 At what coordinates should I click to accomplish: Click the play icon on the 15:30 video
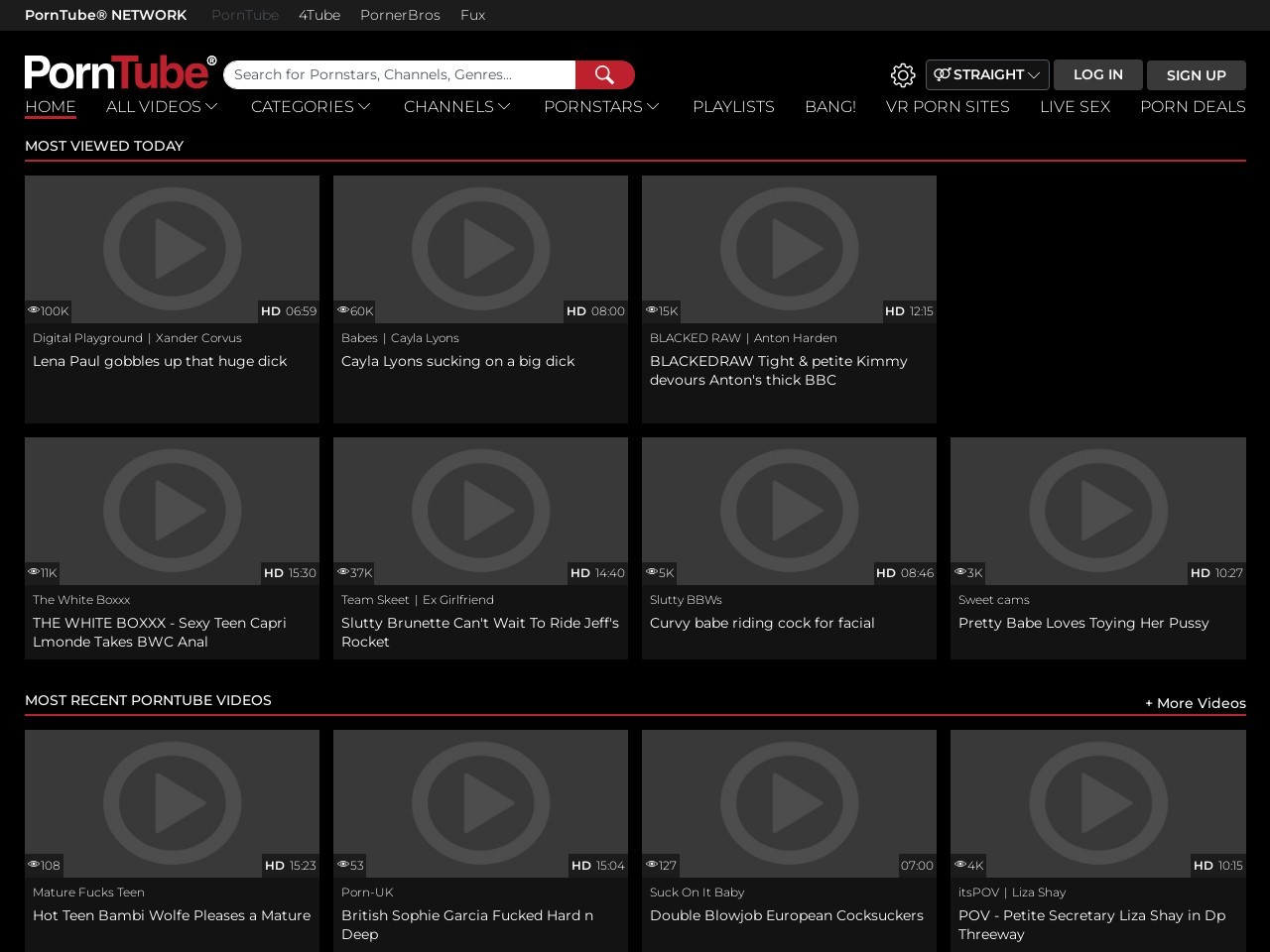click(172, 510)
